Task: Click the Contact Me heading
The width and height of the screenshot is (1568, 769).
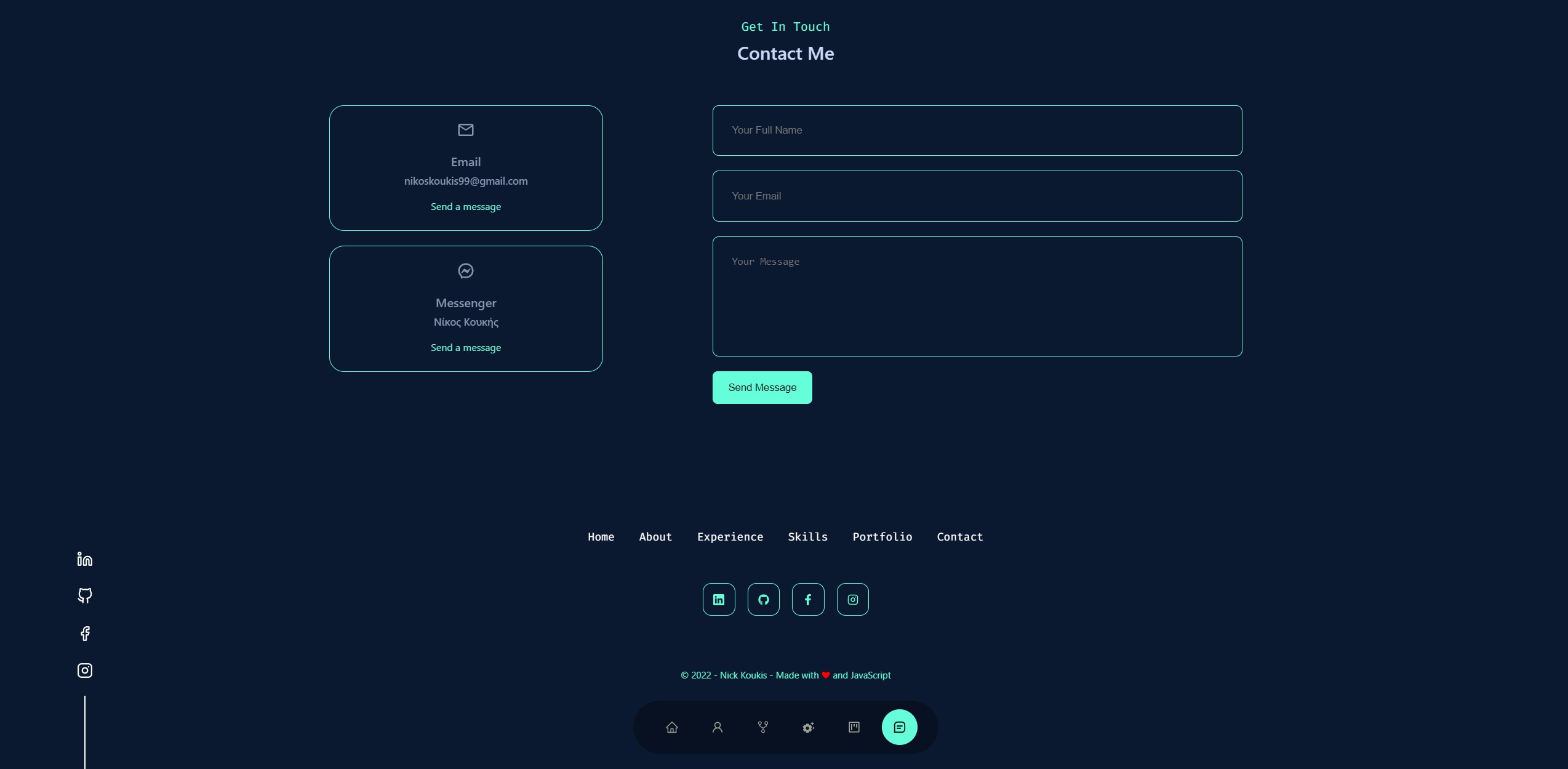Action: click(786, 54)
